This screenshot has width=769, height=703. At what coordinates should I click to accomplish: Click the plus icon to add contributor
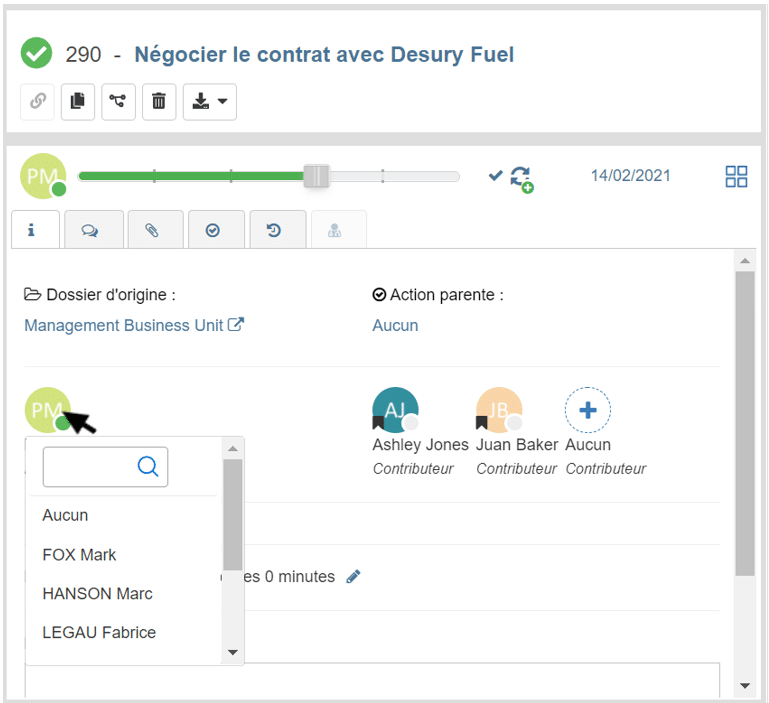(588, 410)
